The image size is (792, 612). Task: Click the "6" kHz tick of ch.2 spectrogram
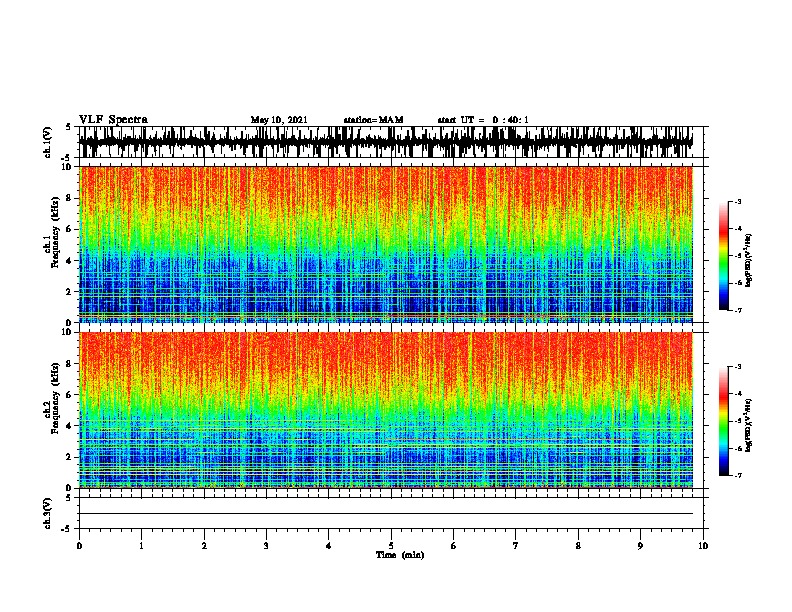(x=70, y=395)
